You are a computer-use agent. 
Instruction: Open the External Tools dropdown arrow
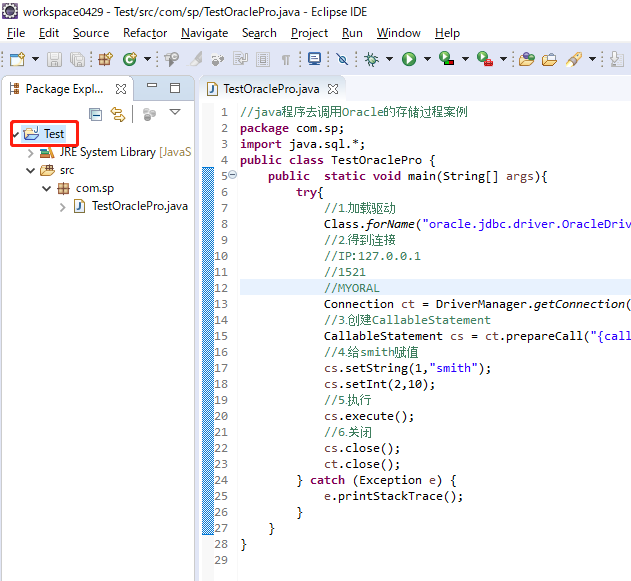503,59
